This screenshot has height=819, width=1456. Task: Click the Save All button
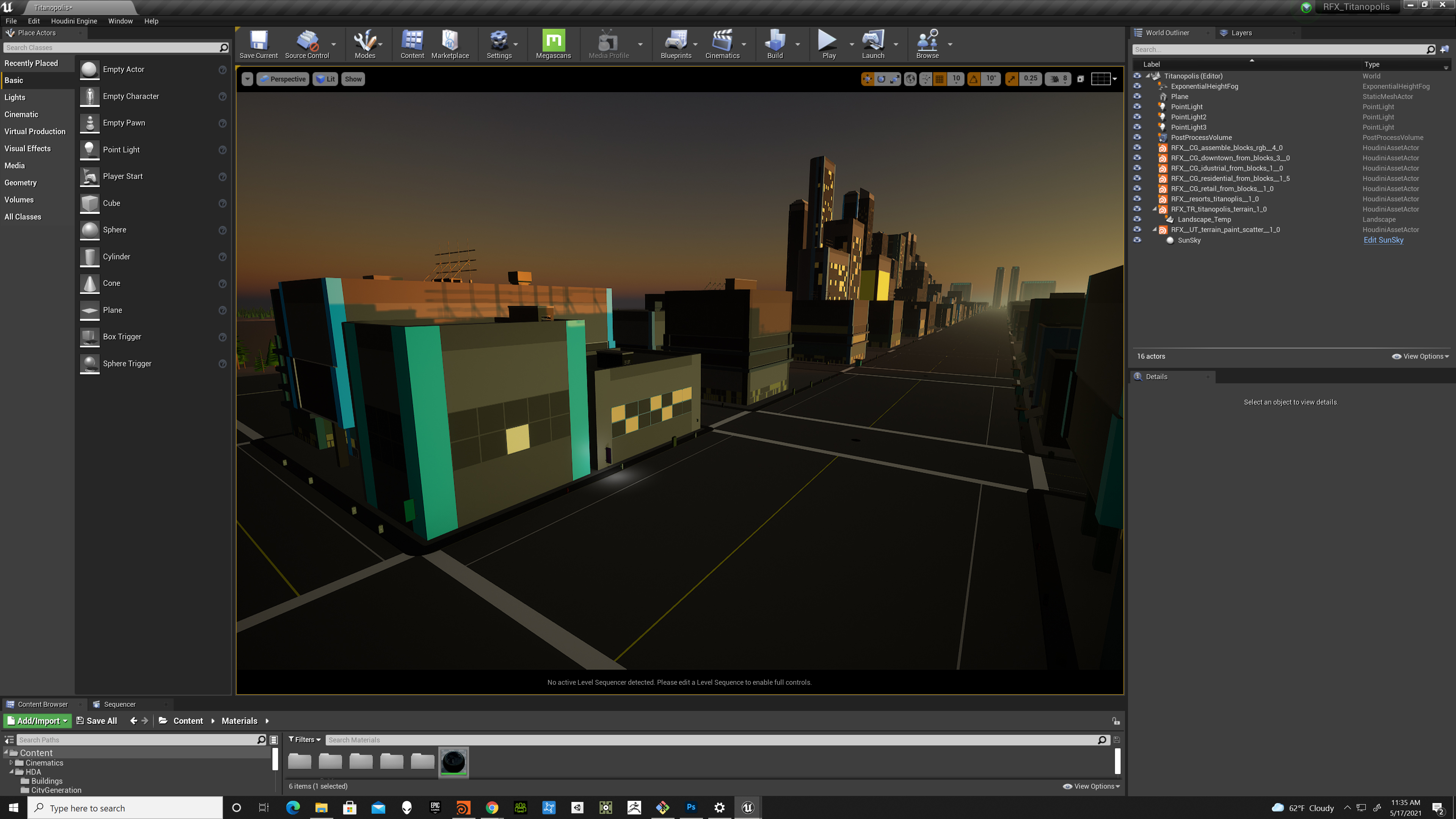[x=97, y=721]
